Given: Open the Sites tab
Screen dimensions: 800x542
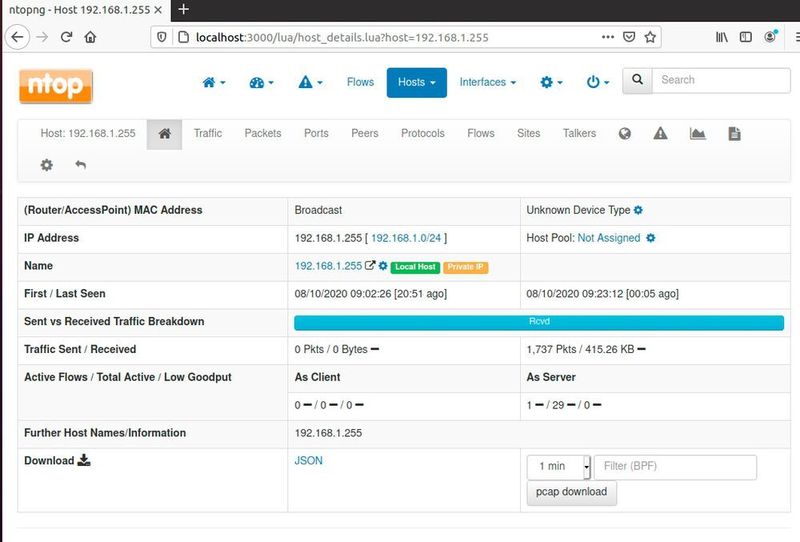Looking at the screenshot, I should 529,133.
